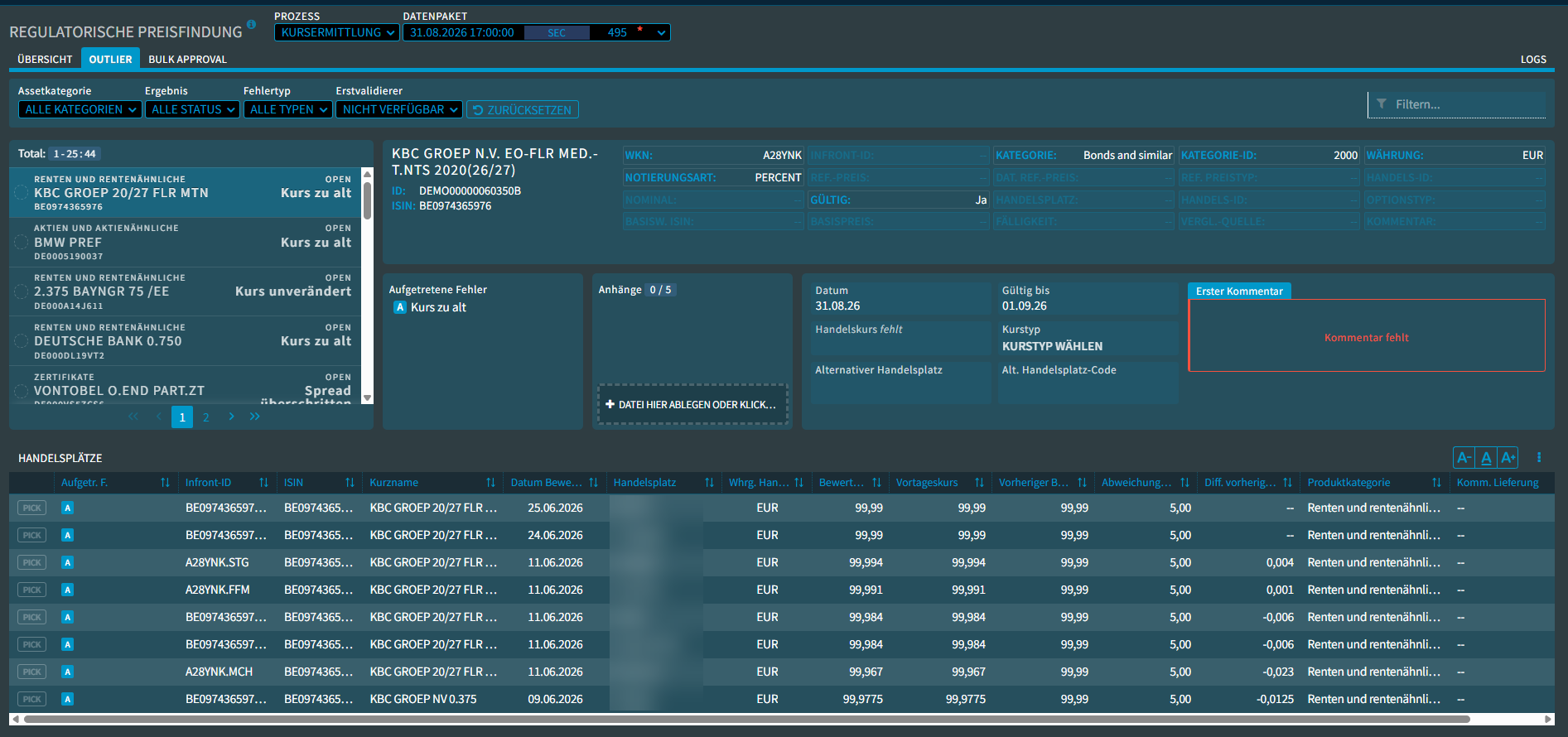
Task: Open the Alle Typen error type dropdown
Action: point(288,109)
